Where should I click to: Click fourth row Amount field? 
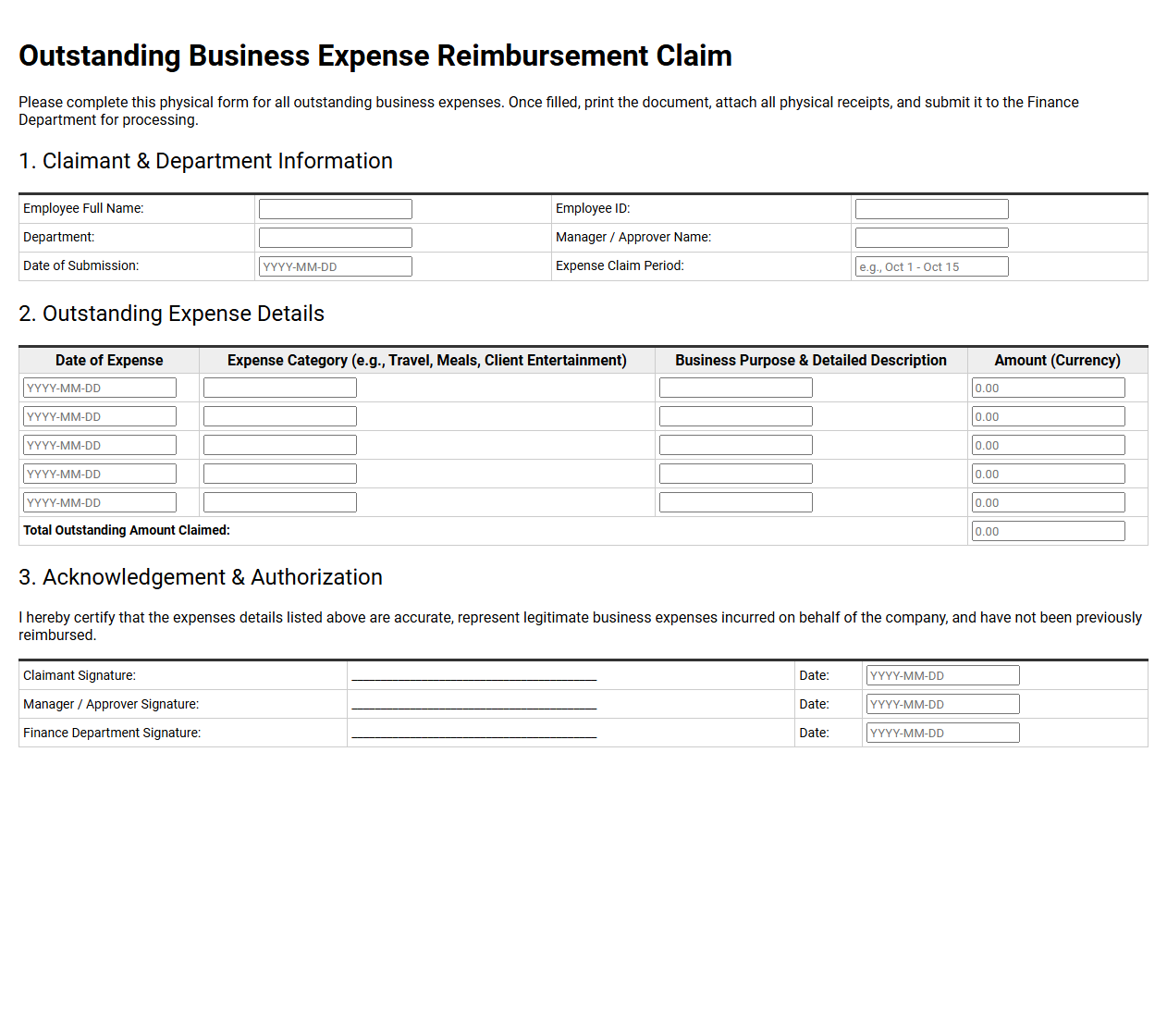(x=1049, y=474)
